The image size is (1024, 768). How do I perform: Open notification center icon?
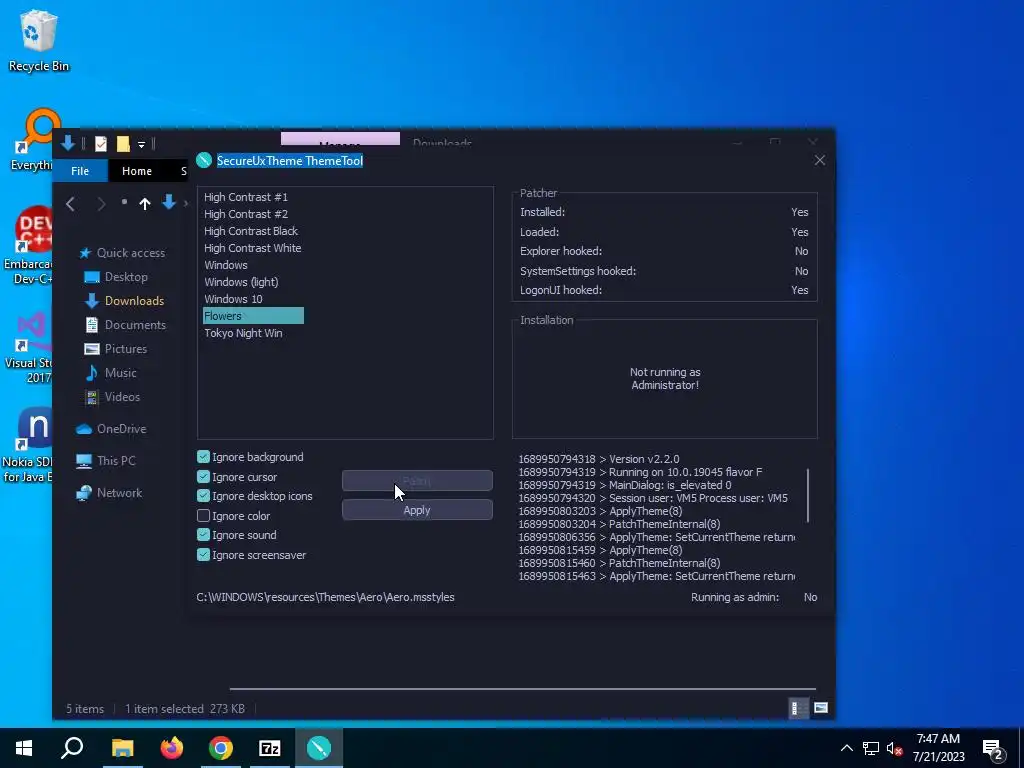993,749
